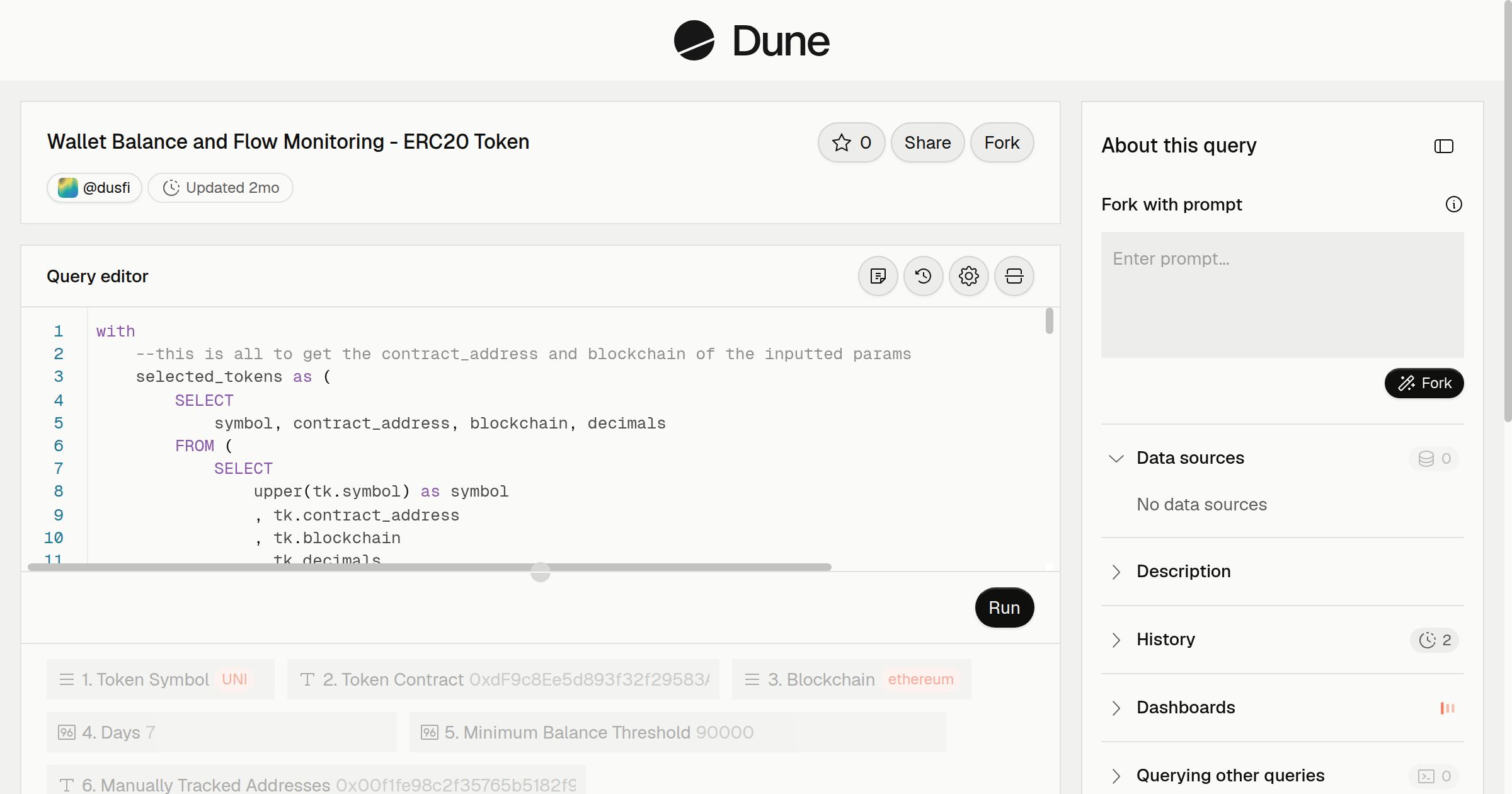The height and width of the screenshot is (794, 1512).
Task: Star this query
Action: [x=852, y=142]
